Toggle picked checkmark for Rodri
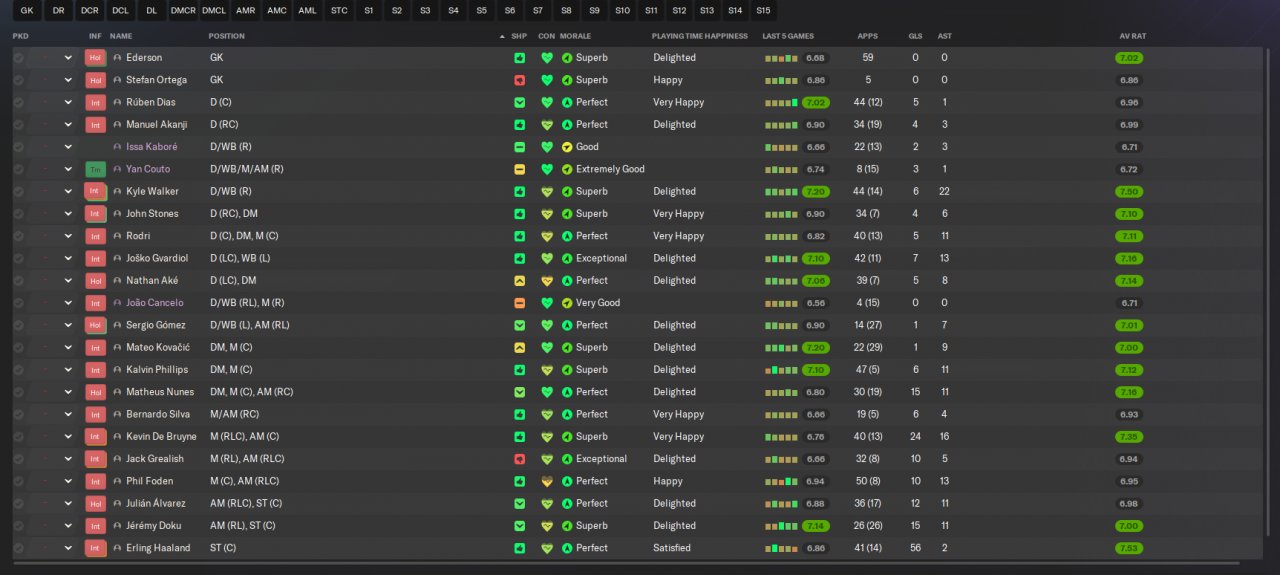 18,236
